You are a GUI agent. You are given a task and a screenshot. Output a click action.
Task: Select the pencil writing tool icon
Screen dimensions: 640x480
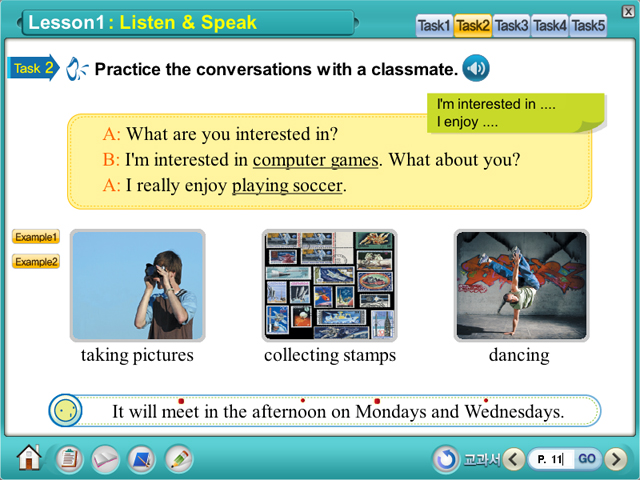(179, 459)
